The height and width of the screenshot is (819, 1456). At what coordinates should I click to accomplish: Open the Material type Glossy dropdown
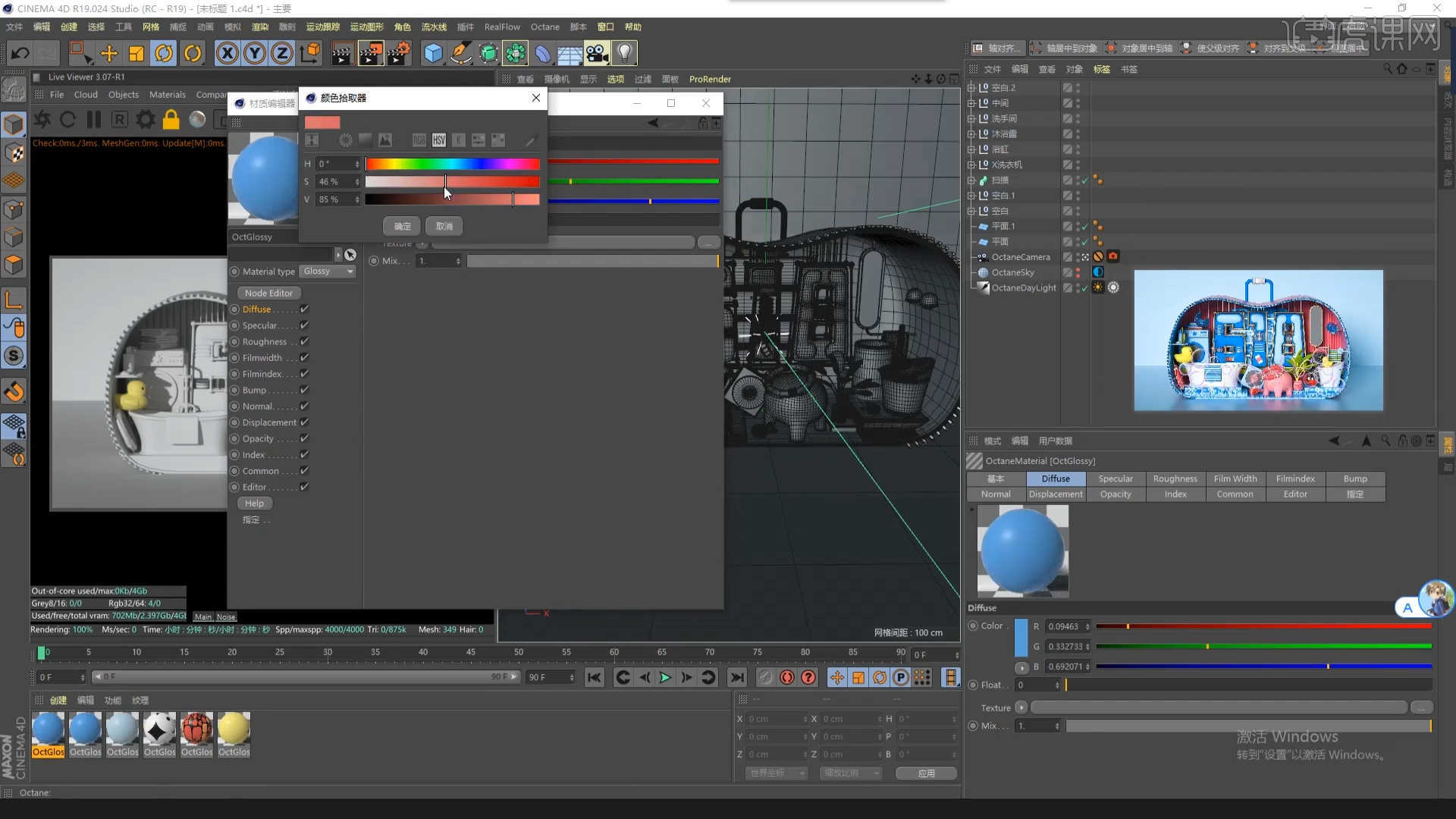pos(328,271)
